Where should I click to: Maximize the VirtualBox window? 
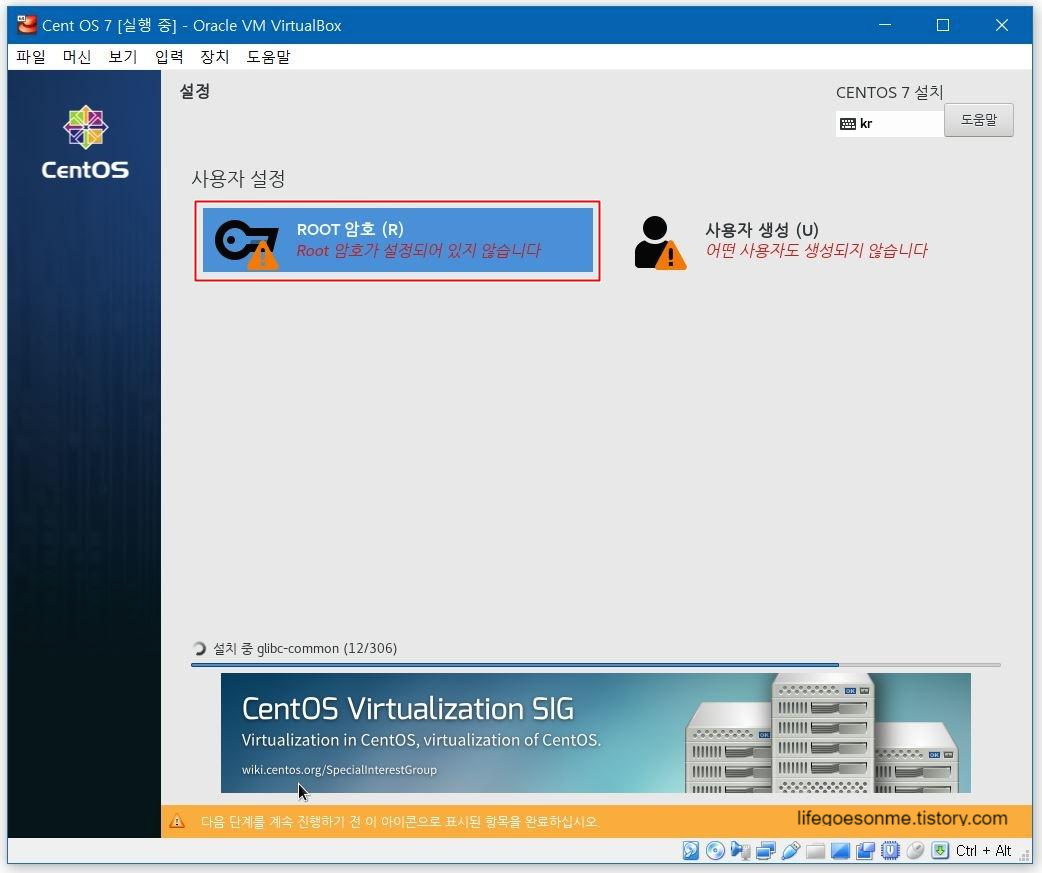(x=942, y=25)
